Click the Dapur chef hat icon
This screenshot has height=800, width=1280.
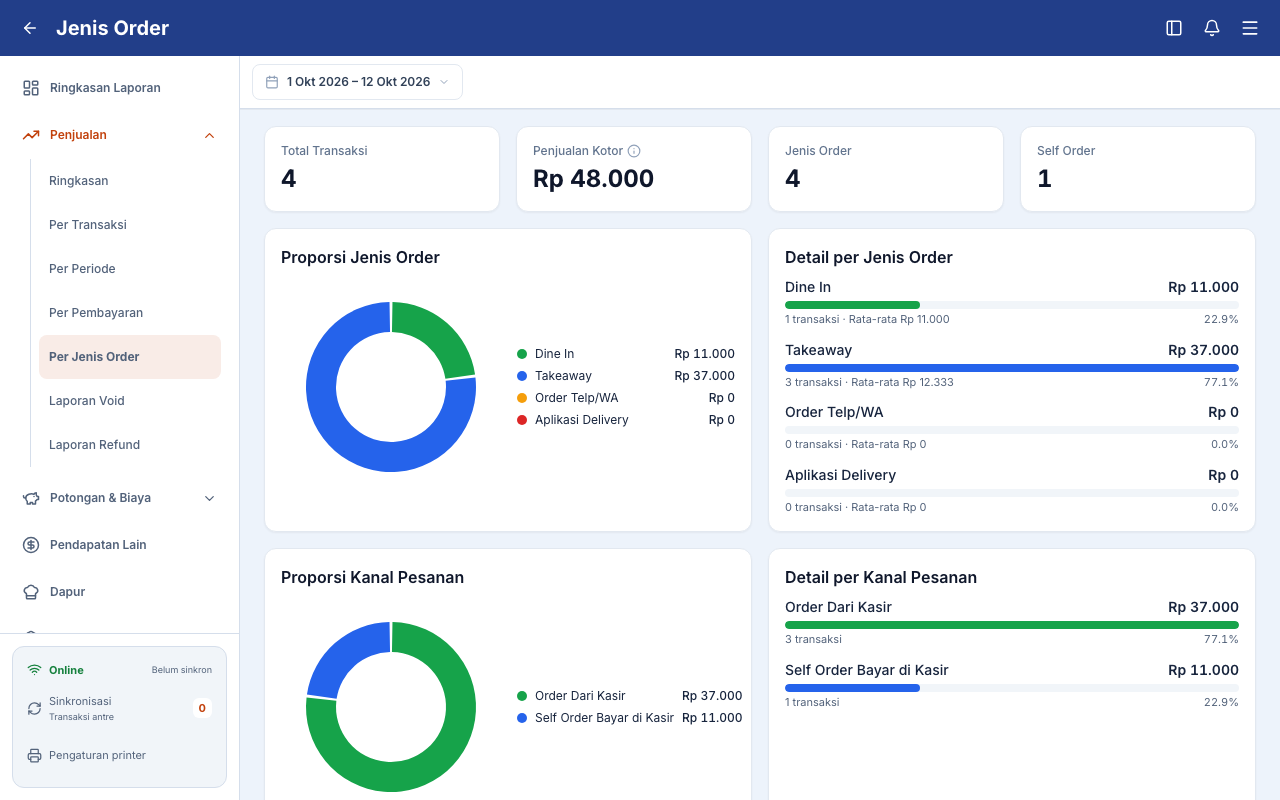[x=31, y=592]
